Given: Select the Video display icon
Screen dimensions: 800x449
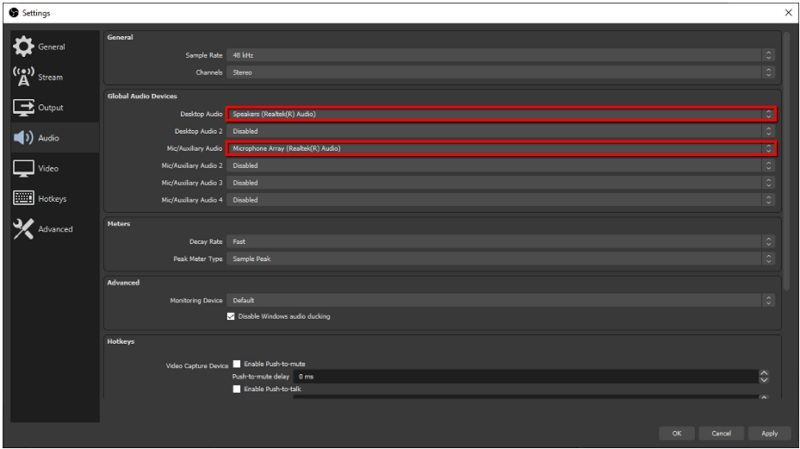Looking at the screenshot, I should coord(23,168).
